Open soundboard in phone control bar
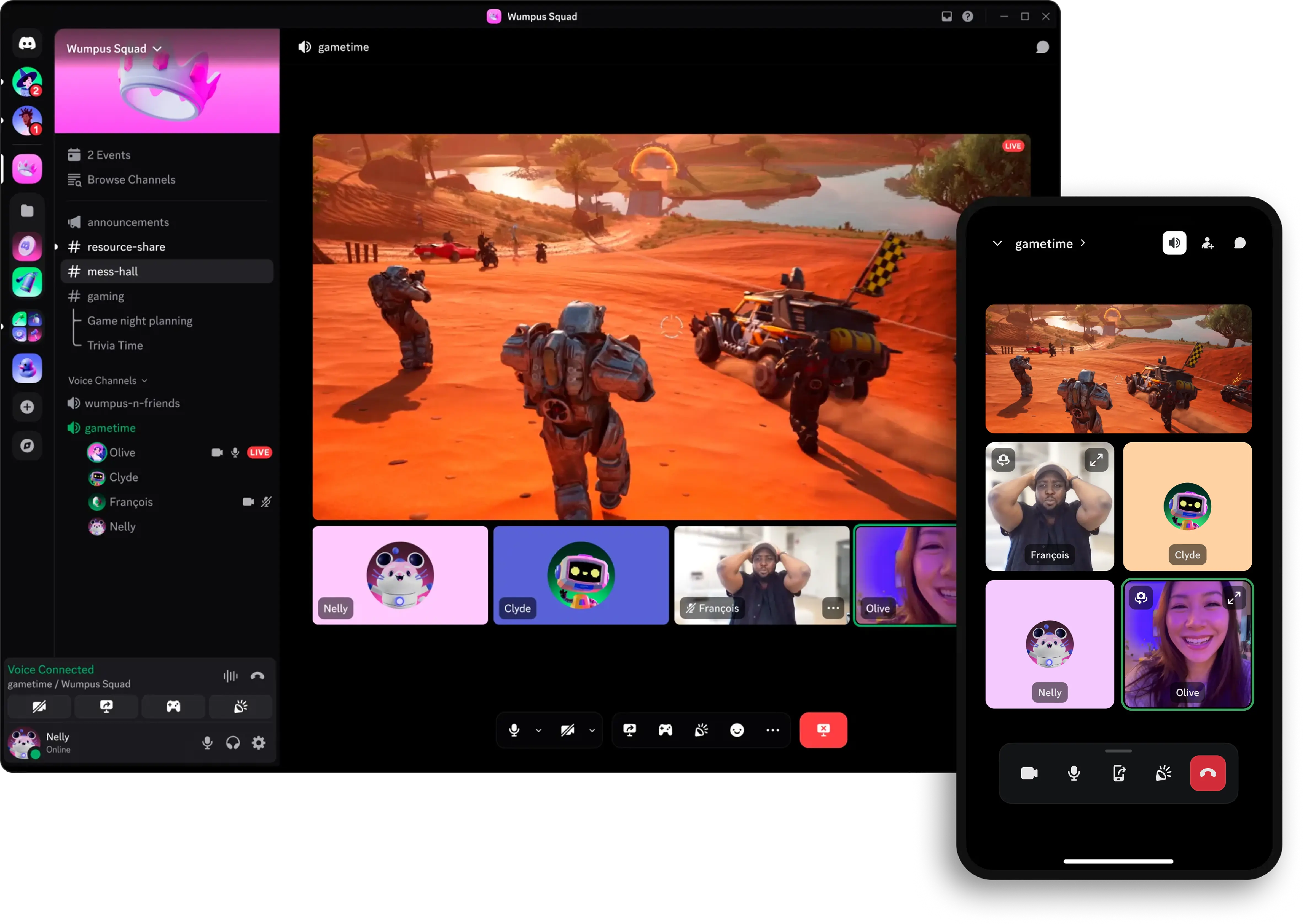Screen dimensions: 1304x924 [x=1163, y=773]
